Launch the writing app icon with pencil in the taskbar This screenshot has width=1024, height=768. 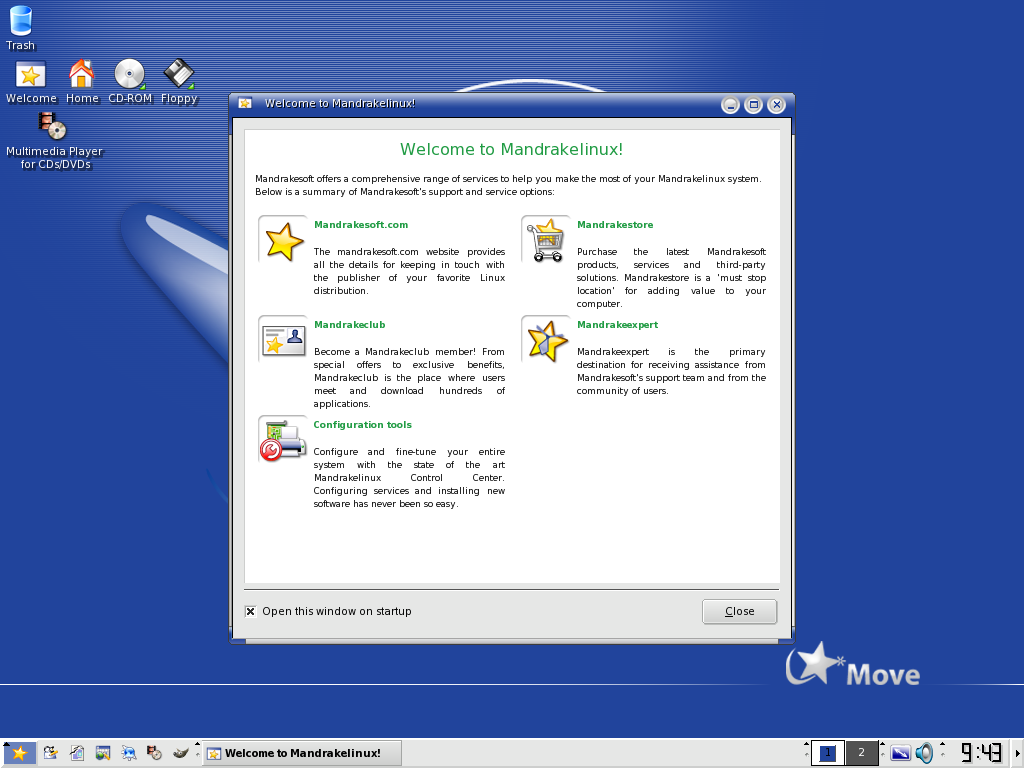[50, 753]
